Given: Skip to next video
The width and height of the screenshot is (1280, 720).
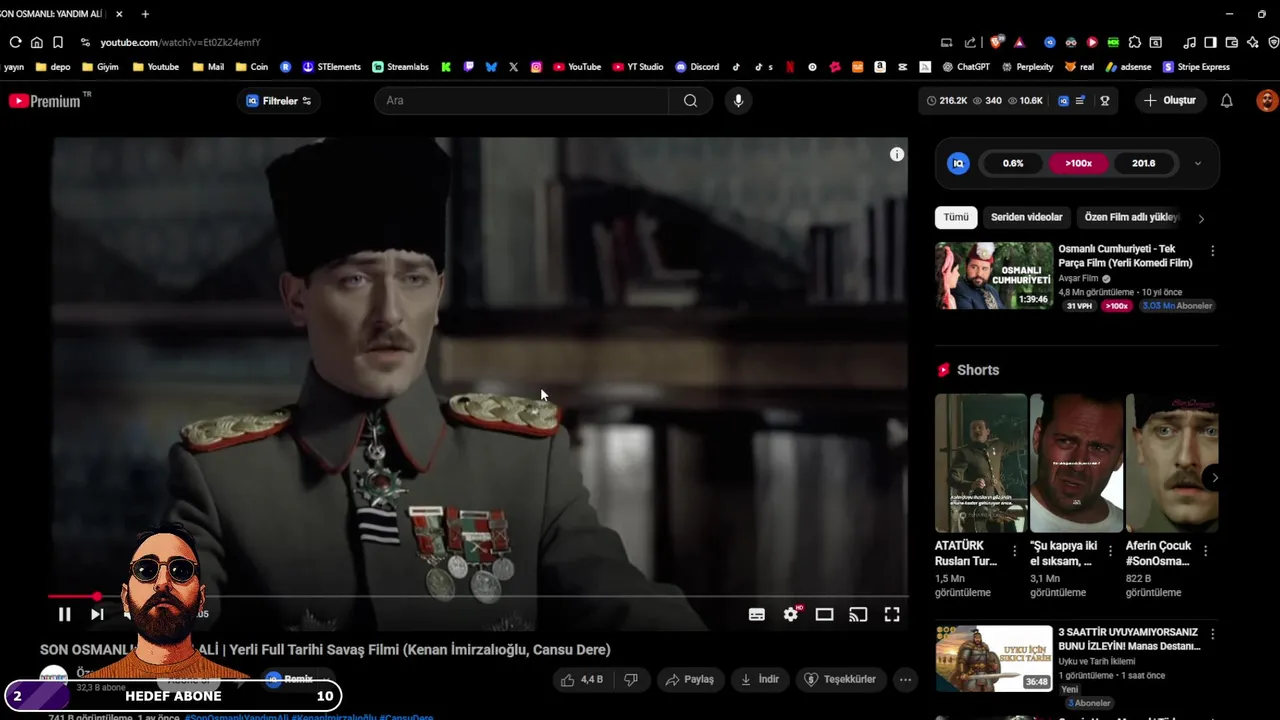Looking at the screenshot, I should click(97, 614).
